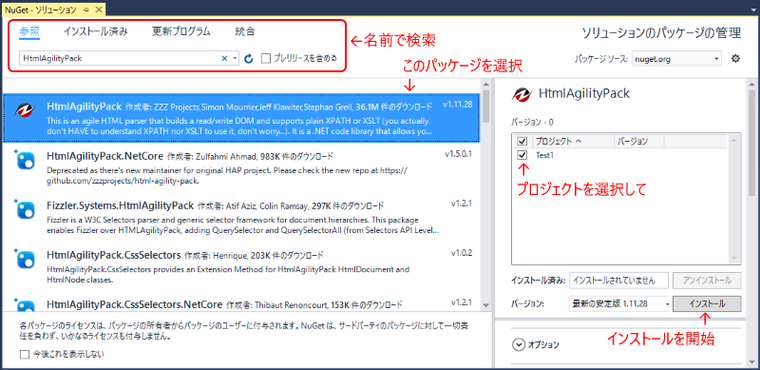The height and width of the screenshot is (370, 760).
Task: Switch to the 統合 tab
Action: (245, 32)
